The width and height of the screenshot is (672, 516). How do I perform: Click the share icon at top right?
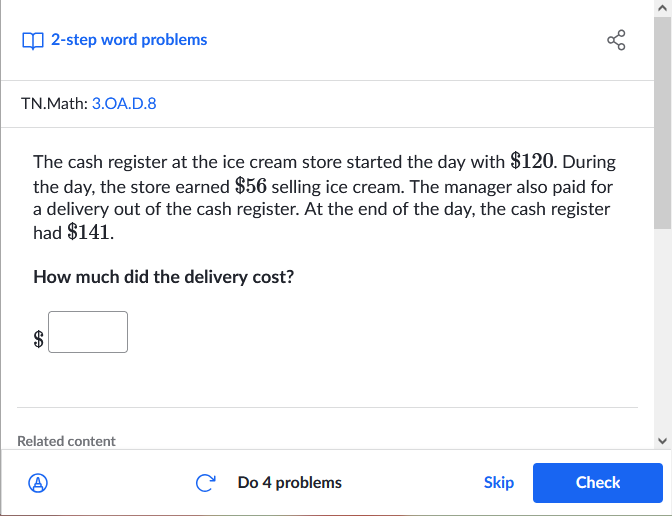coord(616,40)
